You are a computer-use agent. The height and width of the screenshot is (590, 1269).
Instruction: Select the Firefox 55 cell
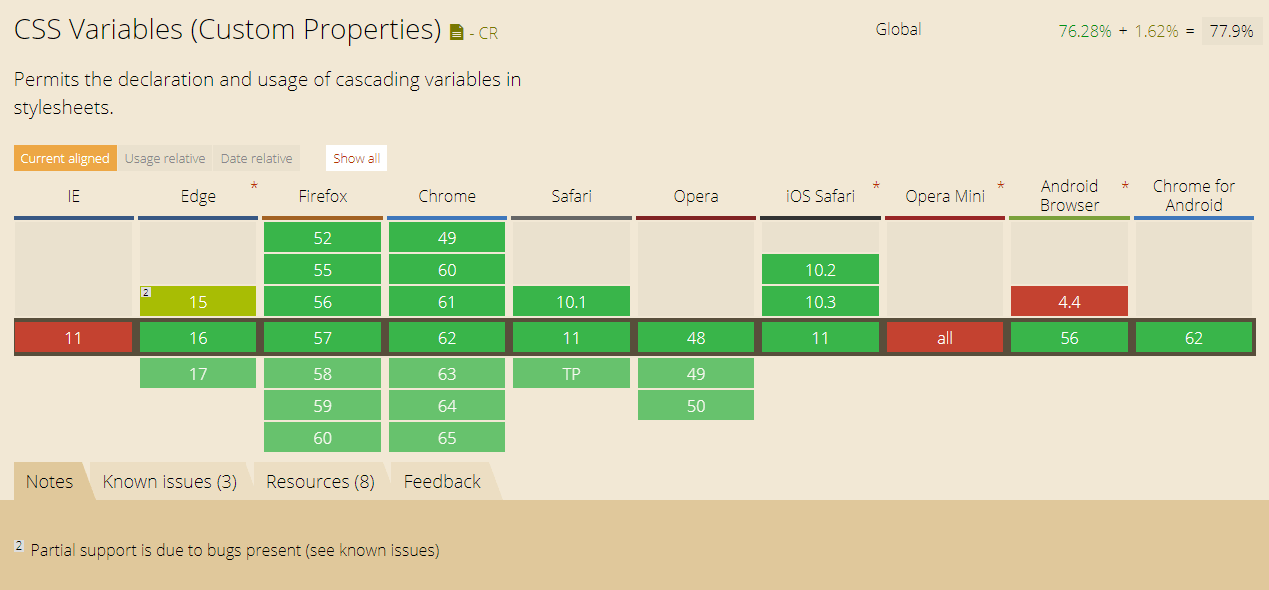click(322, 270)
